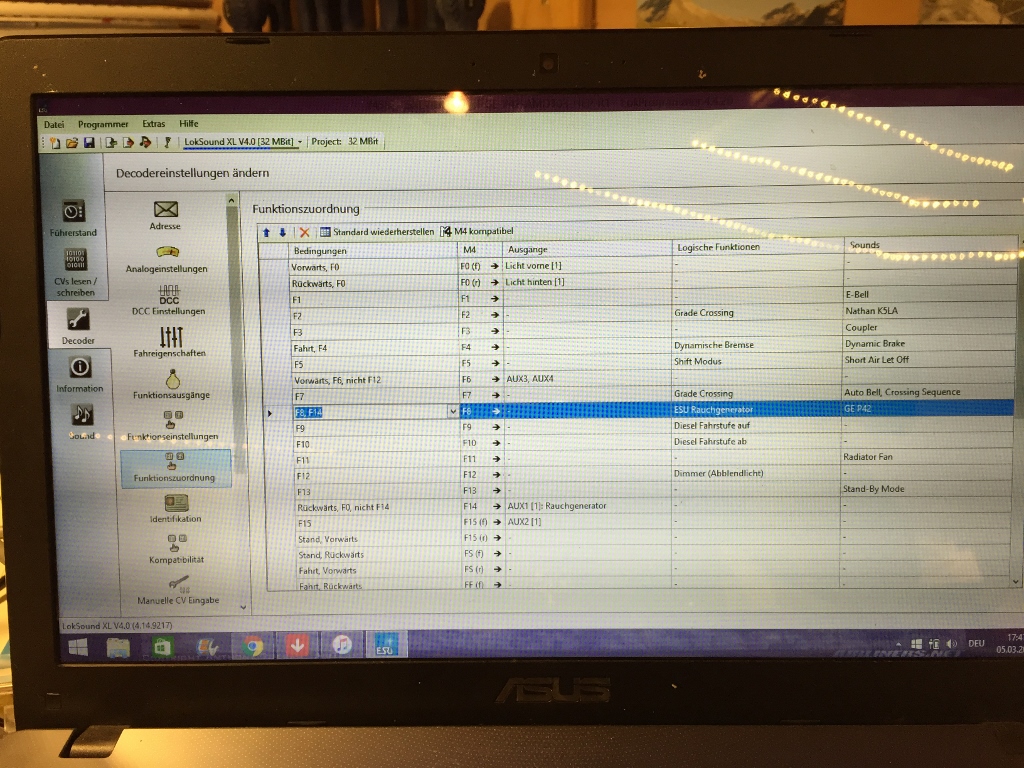Click the sidebar scroll up arrow
1024x768 pixels.
click(231, 201)
